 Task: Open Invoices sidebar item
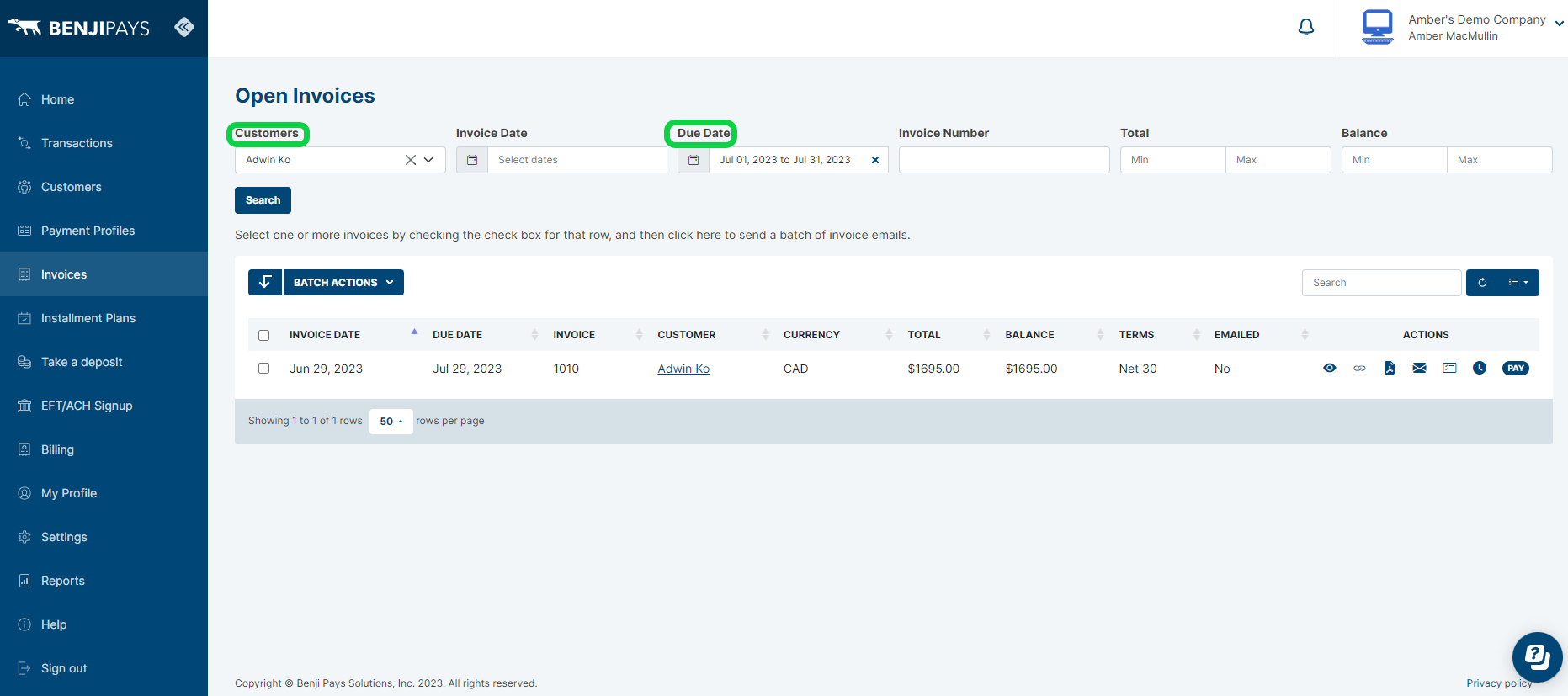coord(104,274)
